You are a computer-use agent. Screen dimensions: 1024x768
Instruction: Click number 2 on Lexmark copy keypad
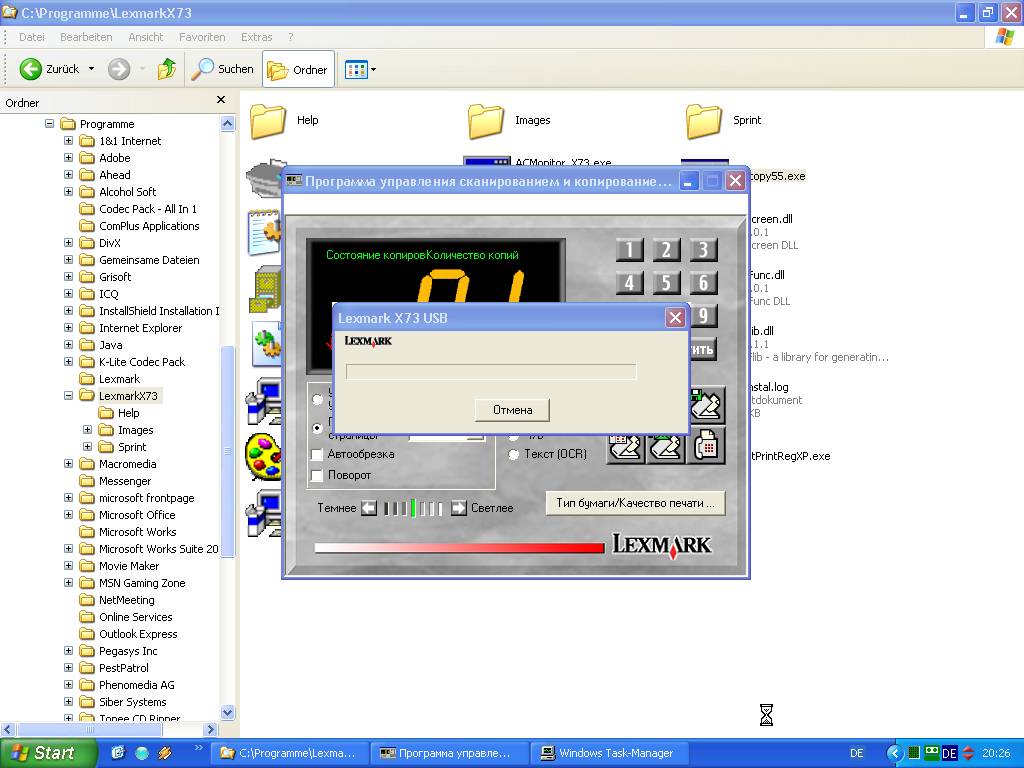(666, 249)
